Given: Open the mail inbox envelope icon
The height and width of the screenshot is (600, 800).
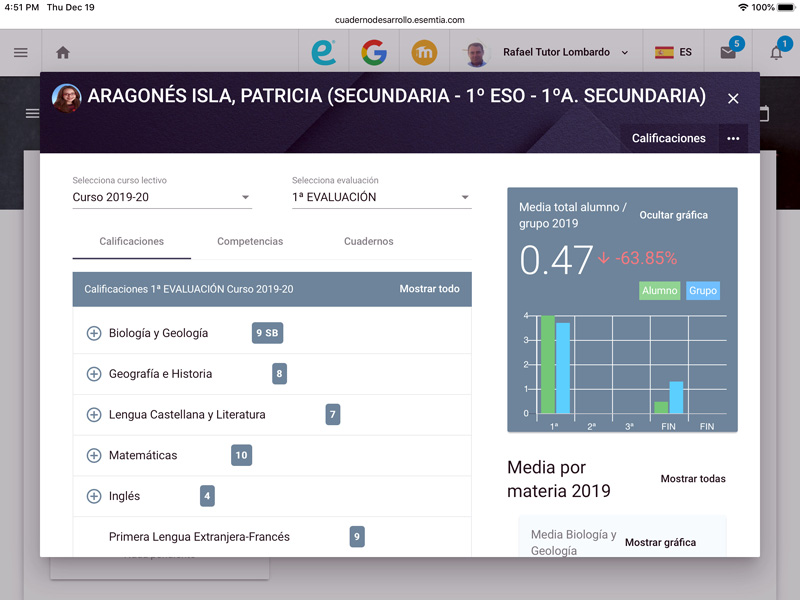Looking at the screenshot, I should click(x=728, y=53).
